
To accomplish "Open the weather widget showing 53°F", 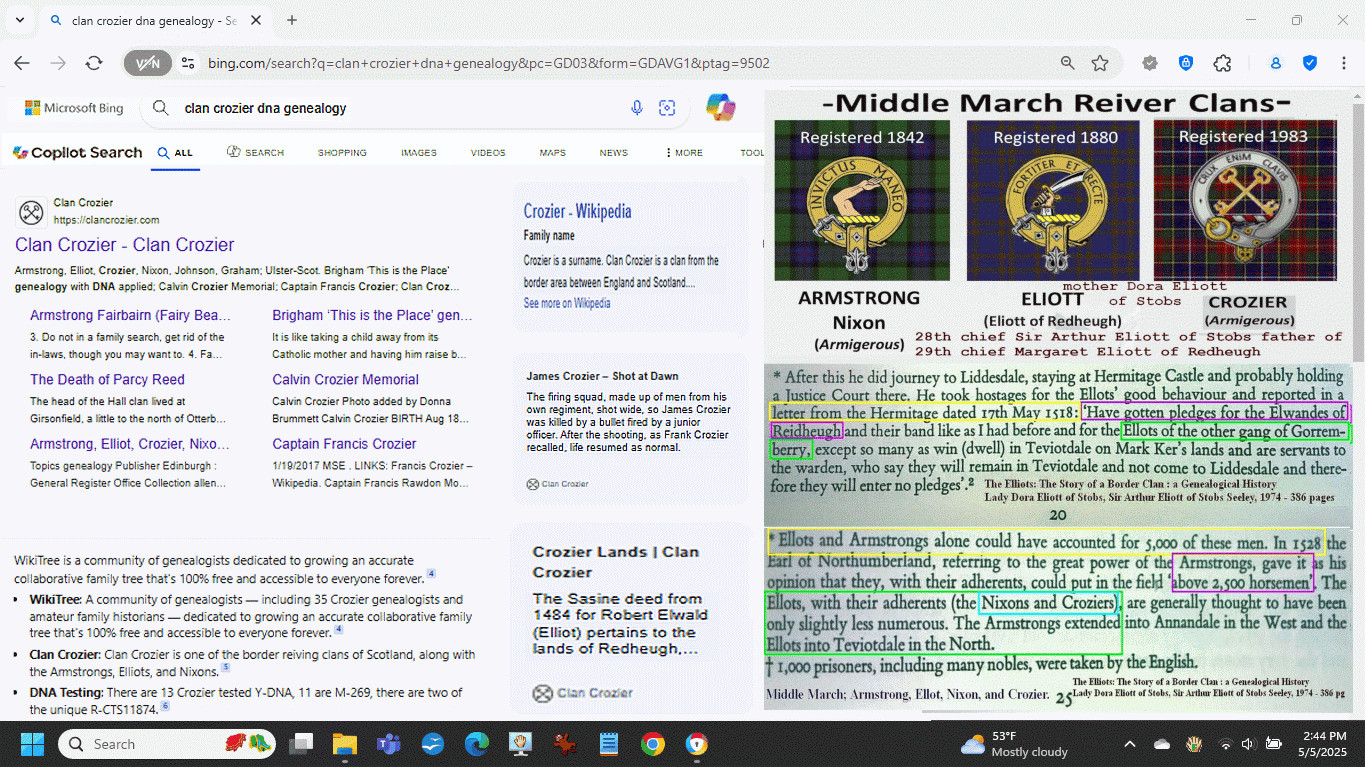I will 1014,744.
